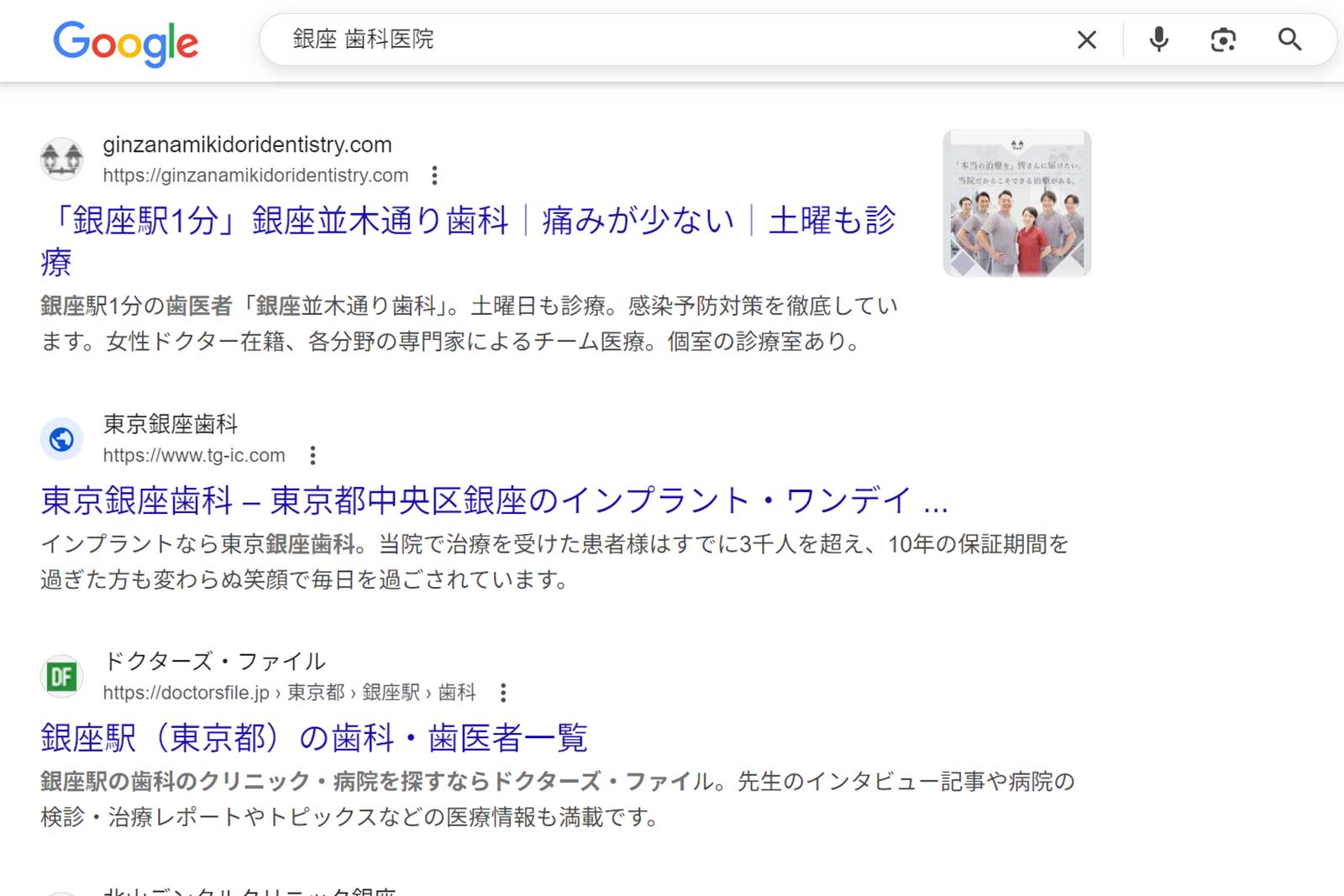Click 東京銀座歯科 globe favicon
This screenshot has width=1344, height=896.
pos(62,438)
